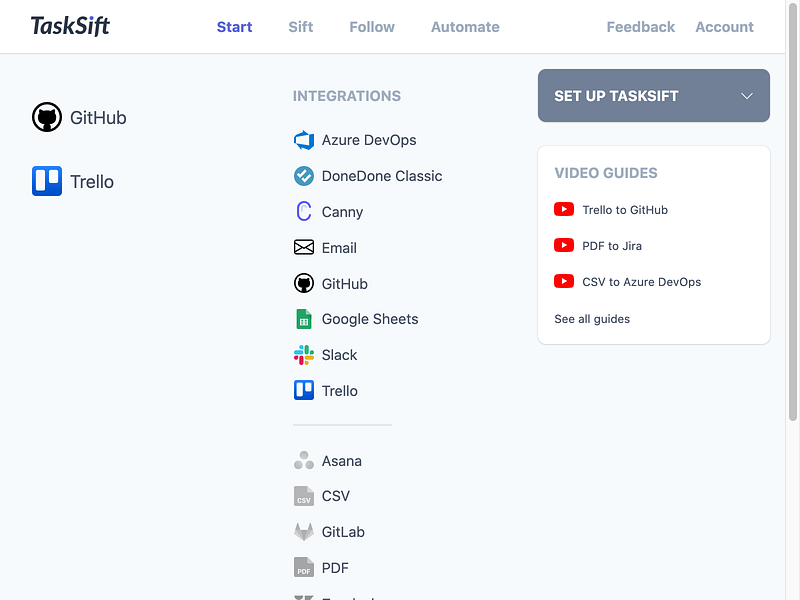Image resolution: width=800 pixels, height=600 pixels.
Task: Switch to the Sift tab
Action: point(301,27)
